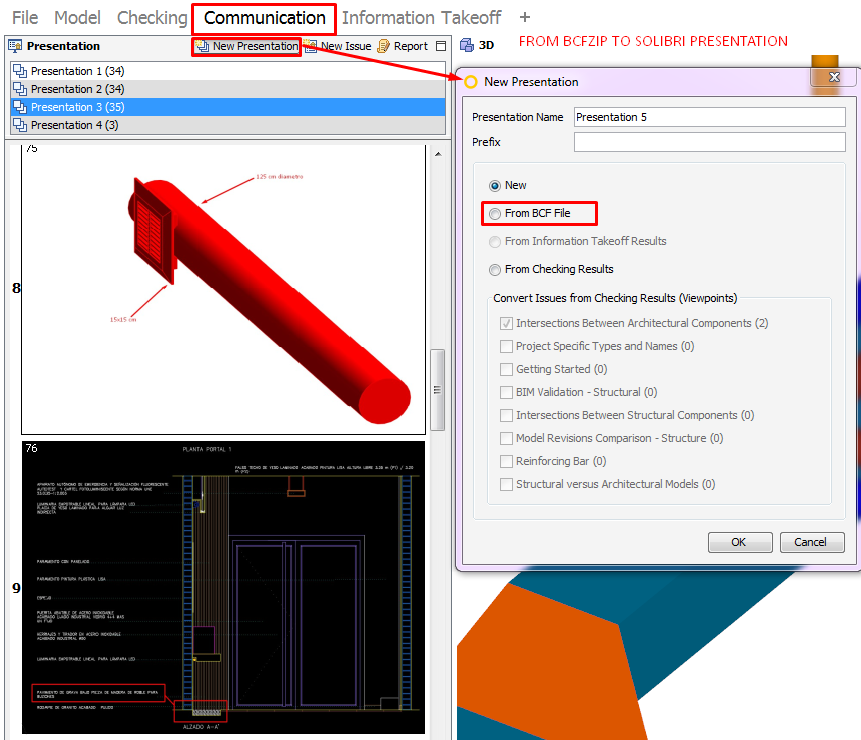Select the New radio option
Screen dimensions: 861x740
495,186
